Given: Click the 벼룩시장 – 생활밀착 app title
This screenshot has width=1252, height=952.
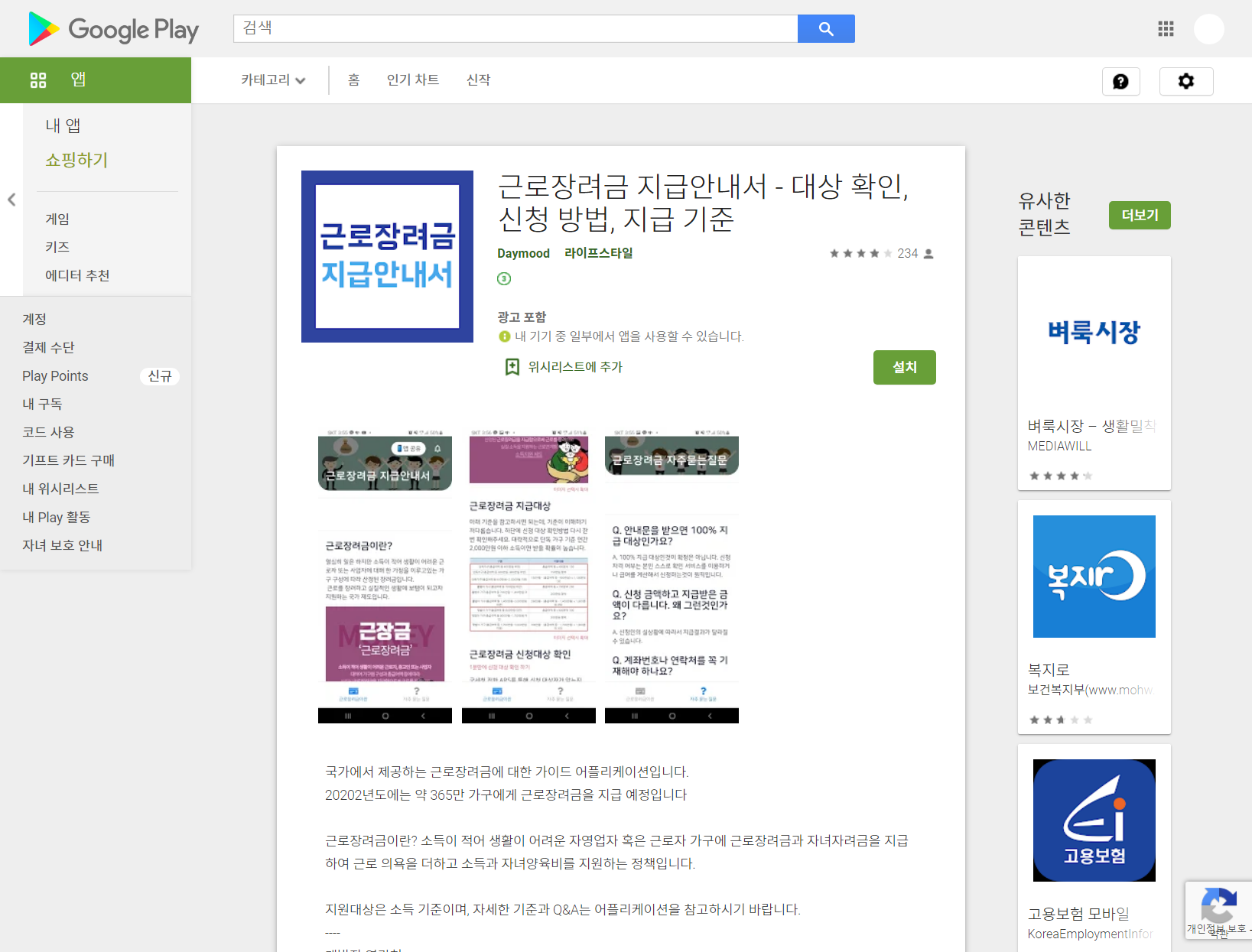Looking at the screenshot, I should 1091,427.
